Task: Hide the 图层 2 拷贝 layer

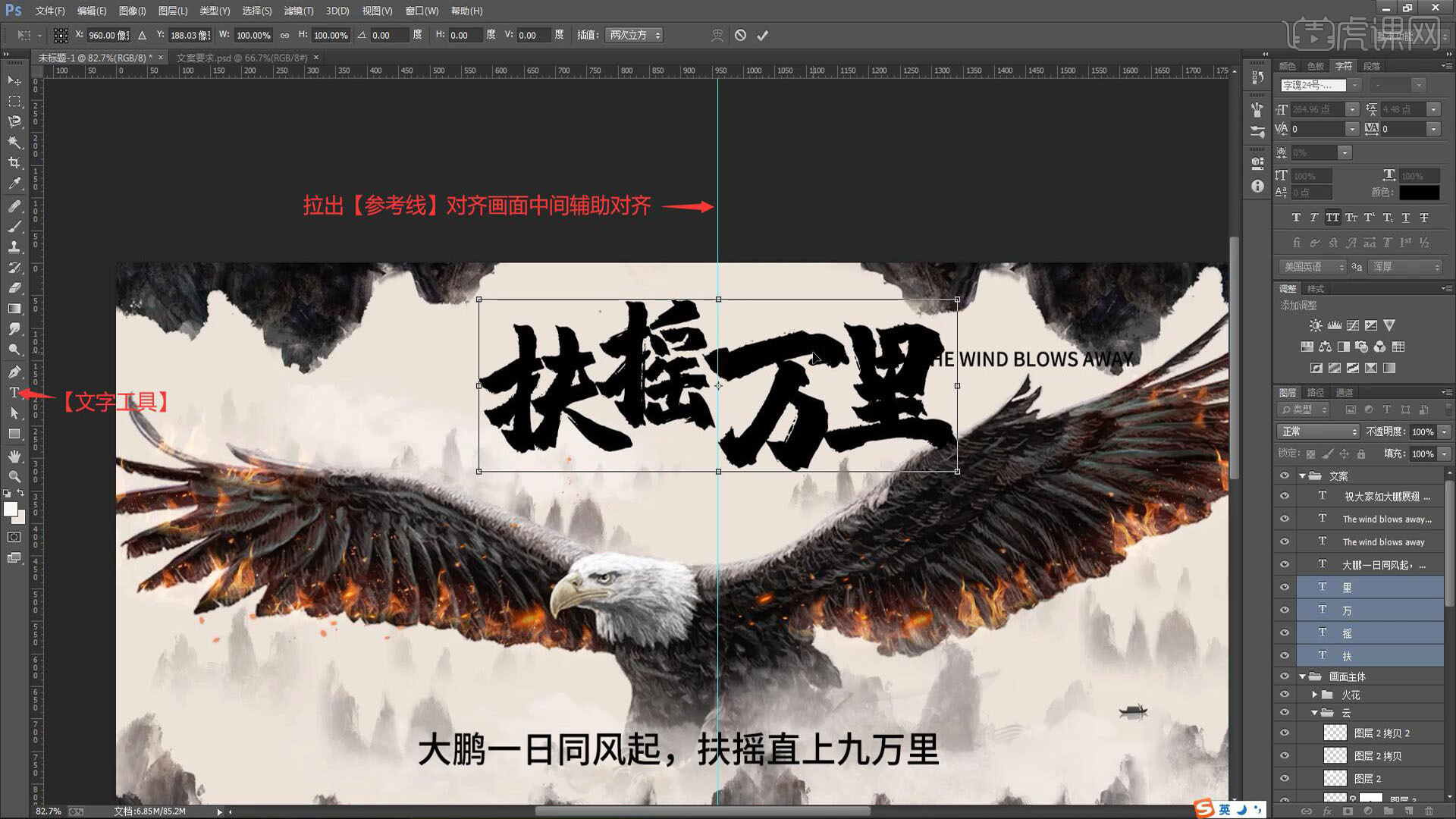Action: pos(1284,755)
